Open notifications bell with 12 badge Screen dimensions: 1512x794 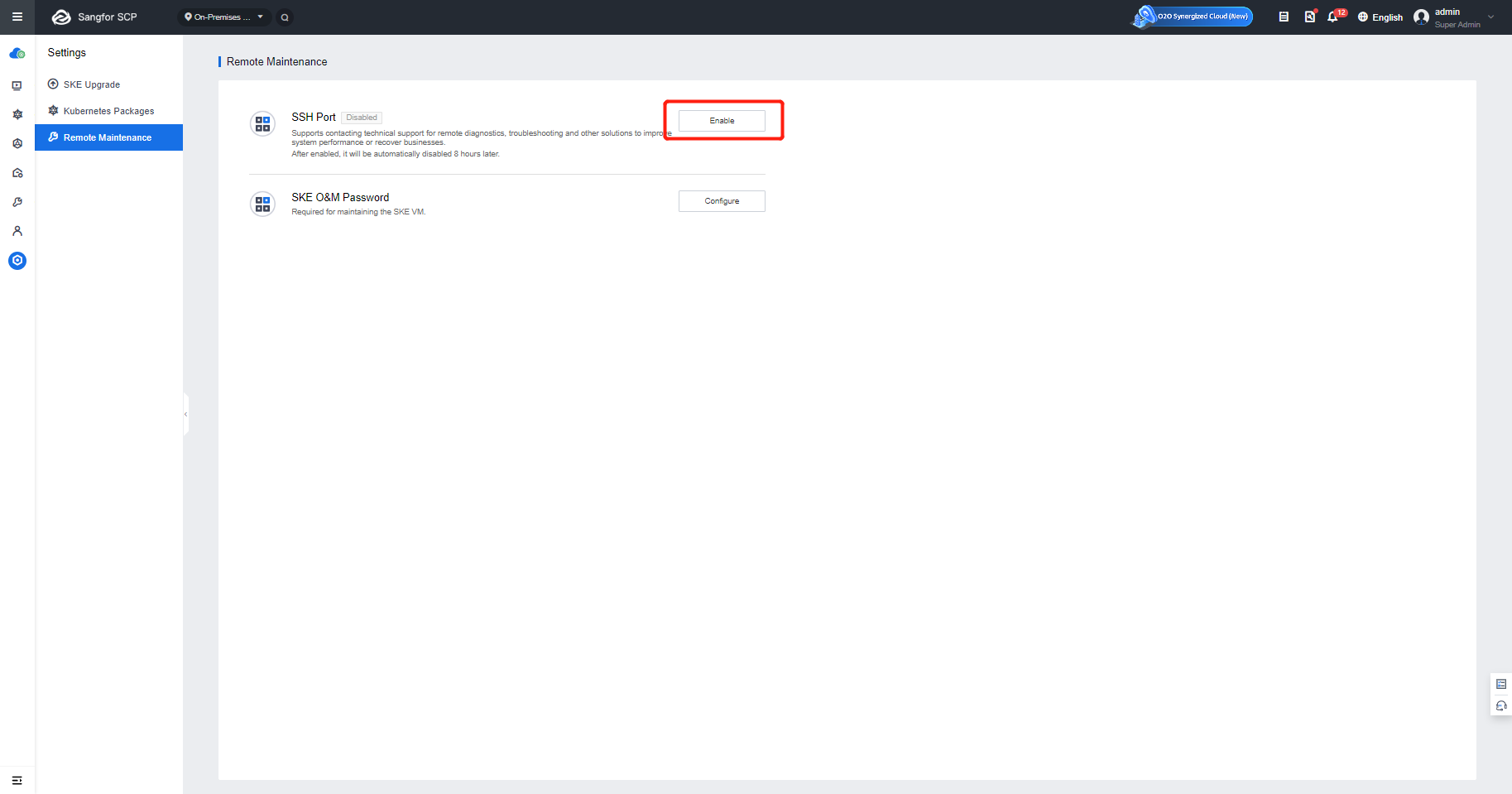(x=1334, y=17)
